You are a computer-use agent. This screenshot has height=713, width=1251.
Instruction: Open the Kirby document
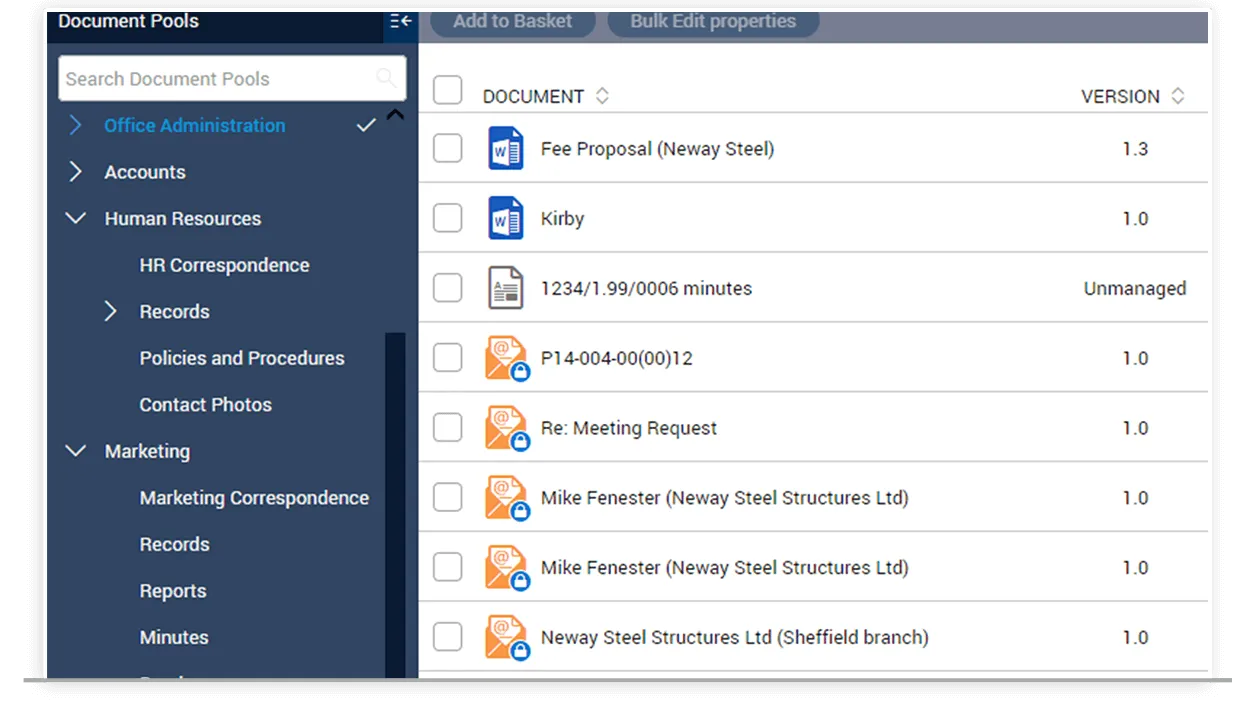pyautogui.click(x=562, y=218)
